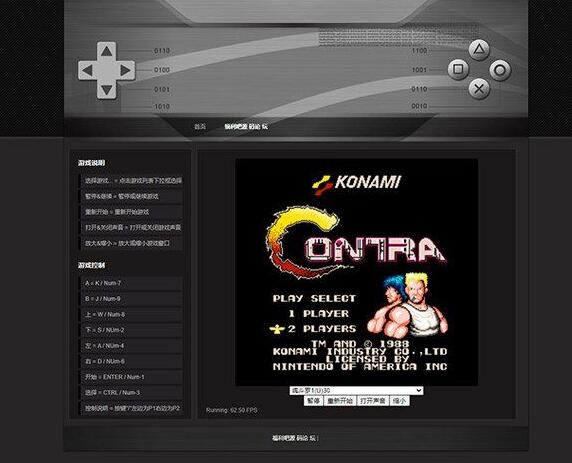572x463 pixels.
Task: Click the 放大&缩小 instruction row
Action: coord(132,243)
